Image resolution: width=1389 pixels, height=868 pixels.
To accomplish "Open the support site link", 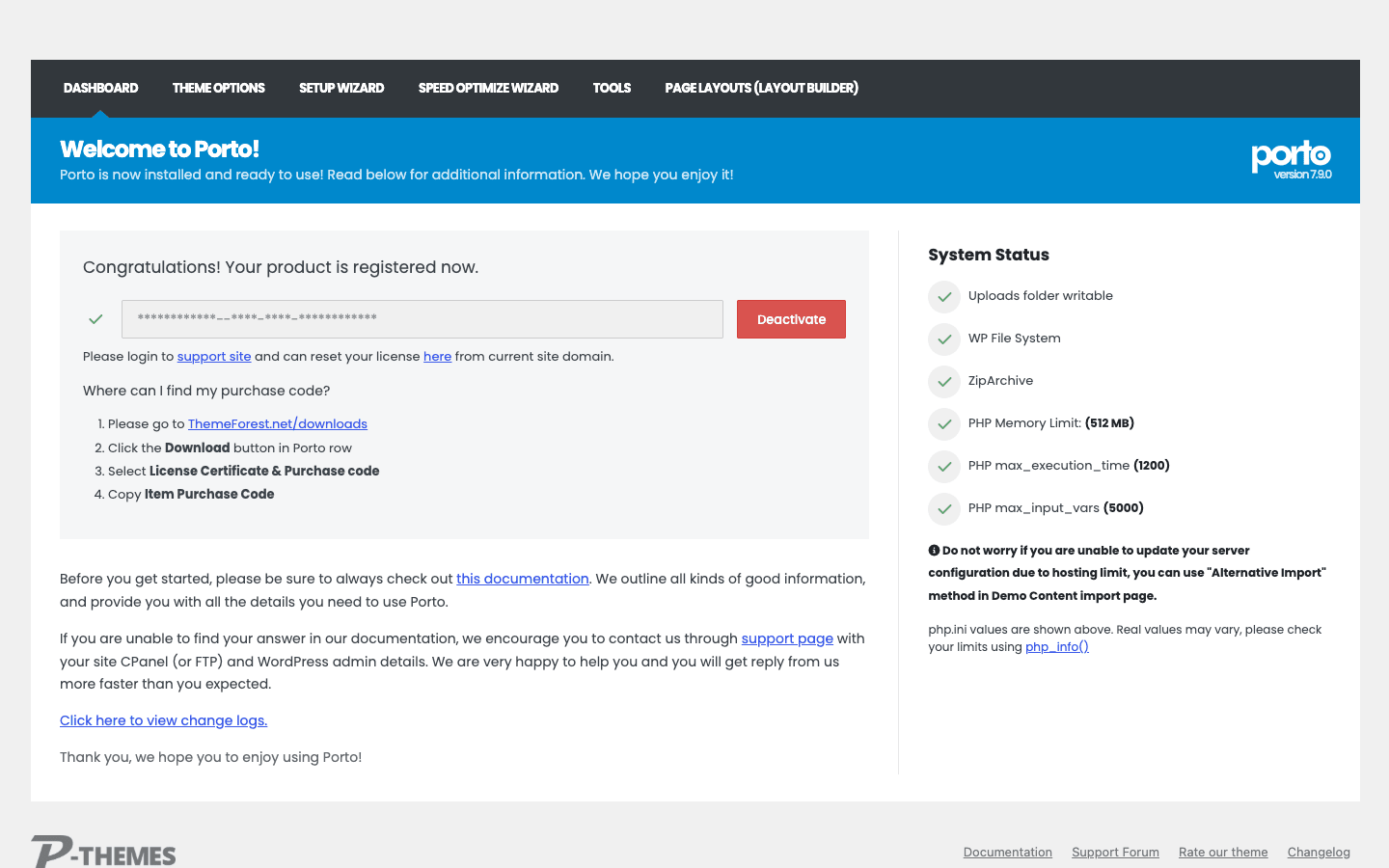I will (x=214, y=356).
